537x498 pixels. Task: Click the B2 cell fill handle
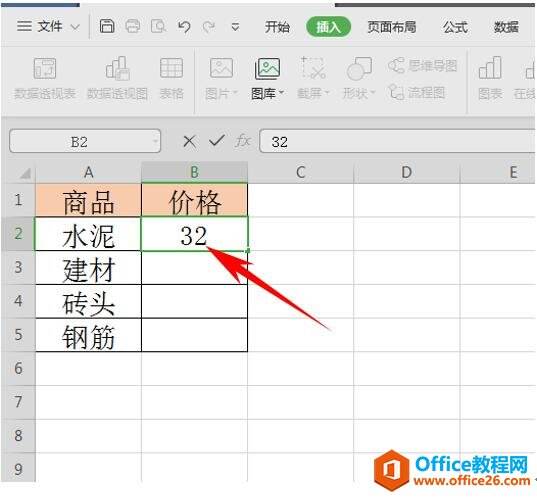tap(248, 251)
